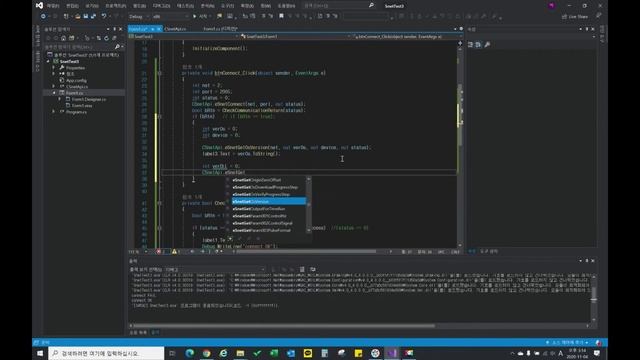Switch to the CSnetApi.cs editor tab
640x360 pixels.
click(x=176, y=29)
